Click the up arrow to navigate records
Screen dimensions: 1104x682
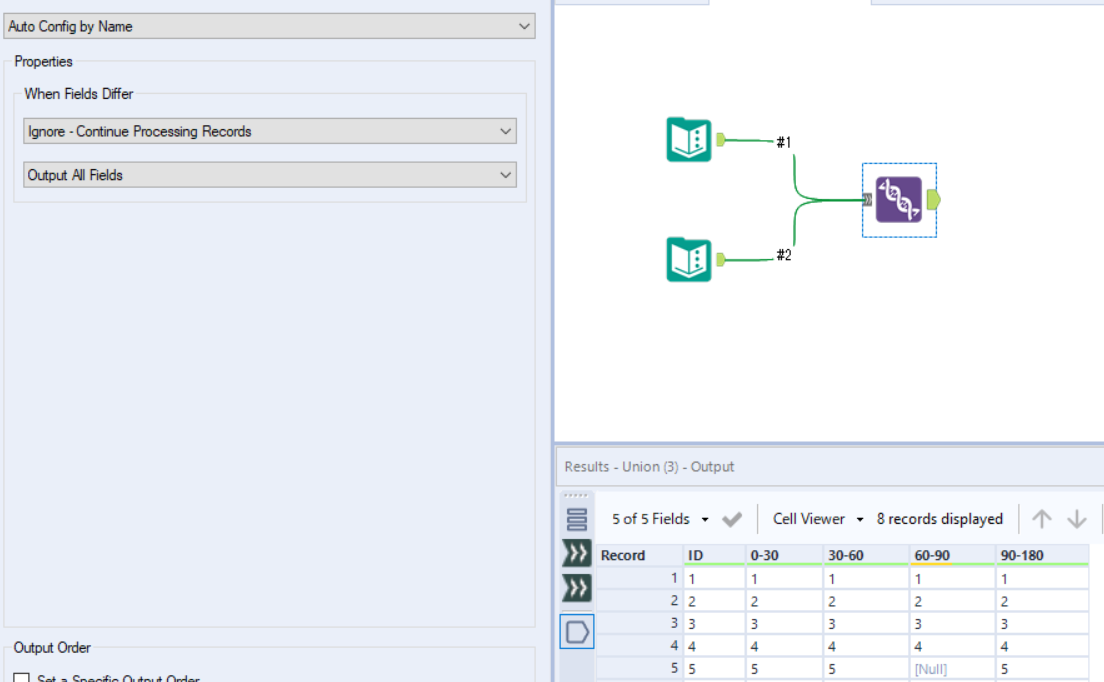(x=1042, y=519)
